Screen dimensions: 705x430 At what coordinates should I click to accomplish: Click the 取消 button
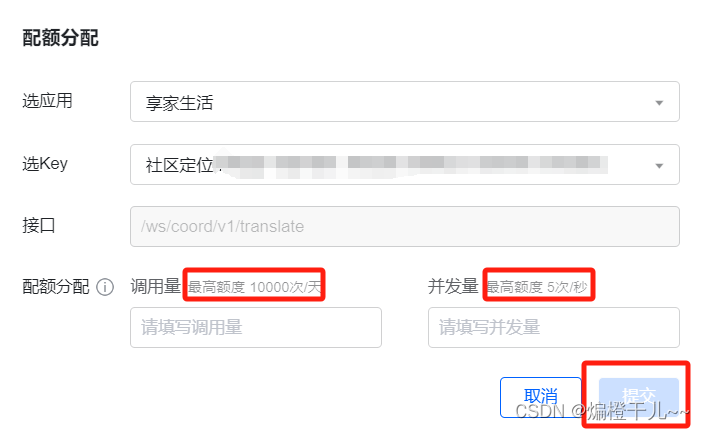(x=540, y=397)
